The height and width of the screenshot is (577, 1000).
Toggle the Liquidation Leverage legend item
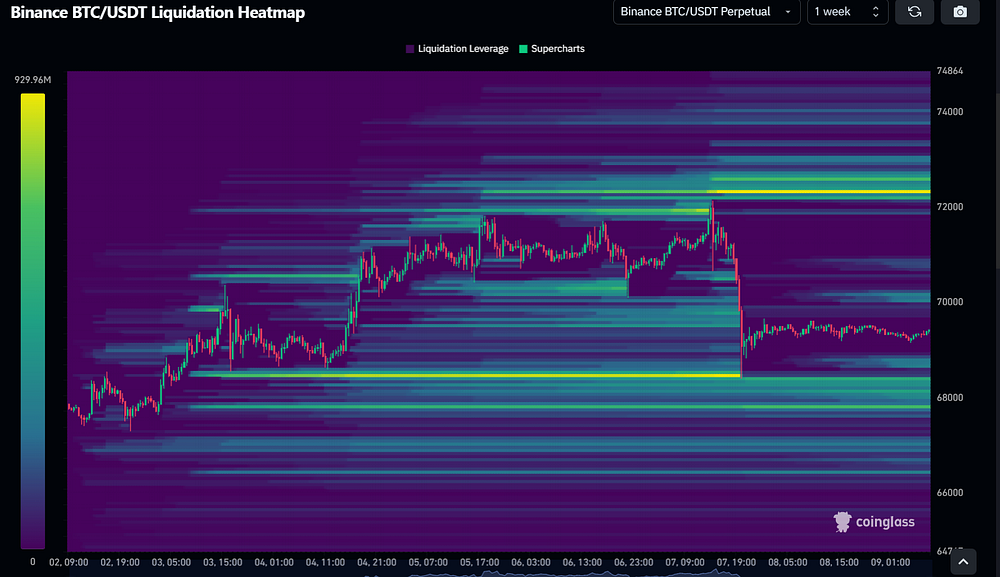pyautogui.click(x=457, y=48)
